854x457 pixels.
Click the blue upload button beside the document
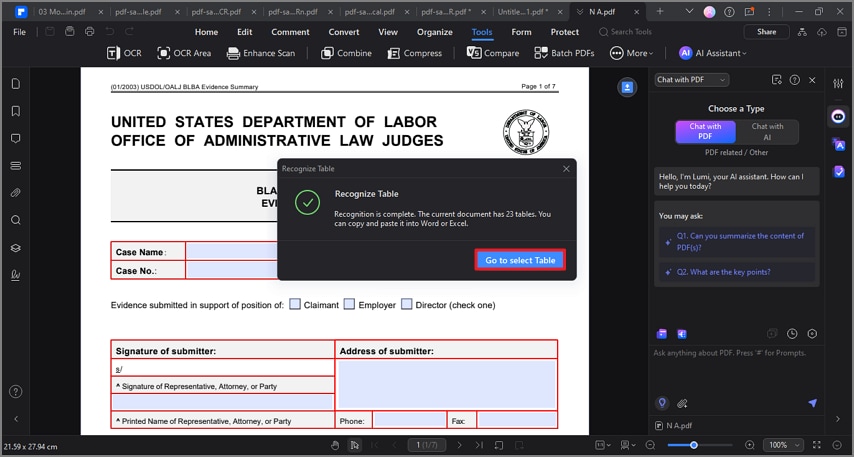(x=627, y=87)
